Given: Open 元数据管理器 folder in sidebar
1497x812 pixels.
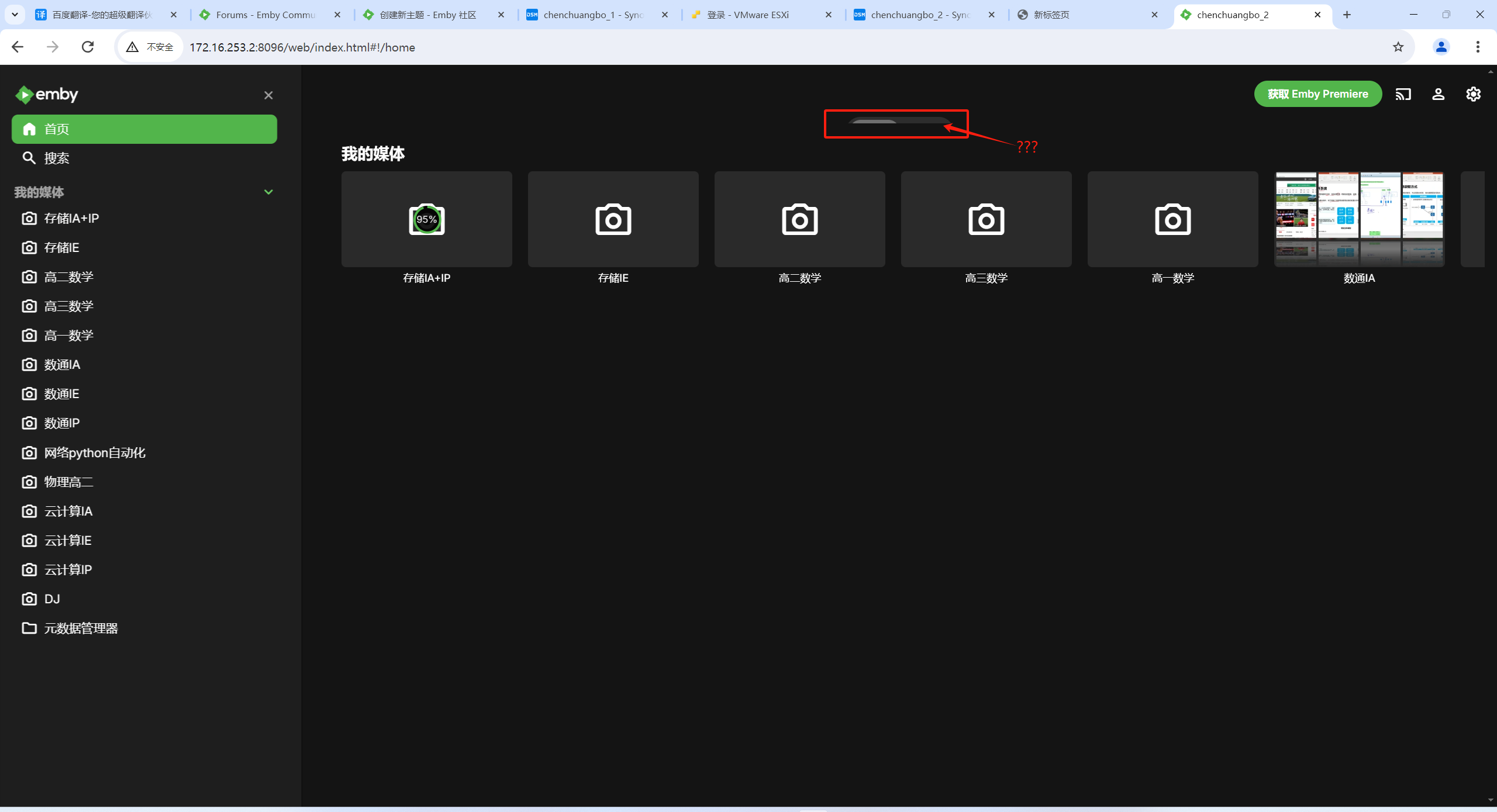Looking at the screenshot, I should click(81, 628).
